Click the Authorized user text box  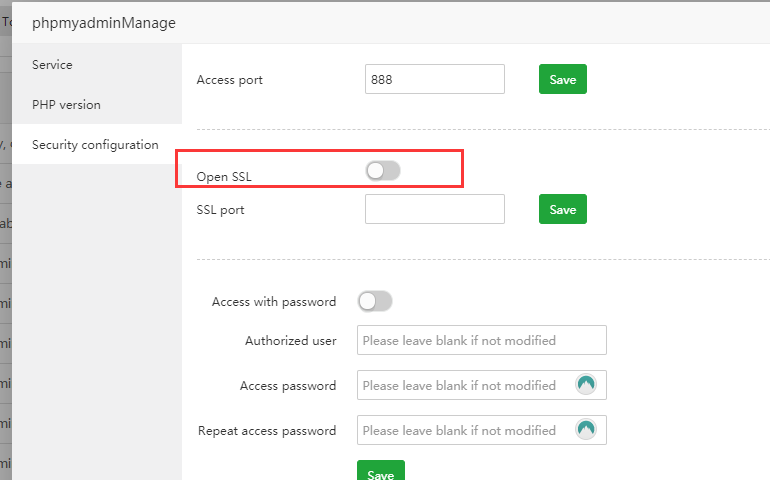pos(481,340)
